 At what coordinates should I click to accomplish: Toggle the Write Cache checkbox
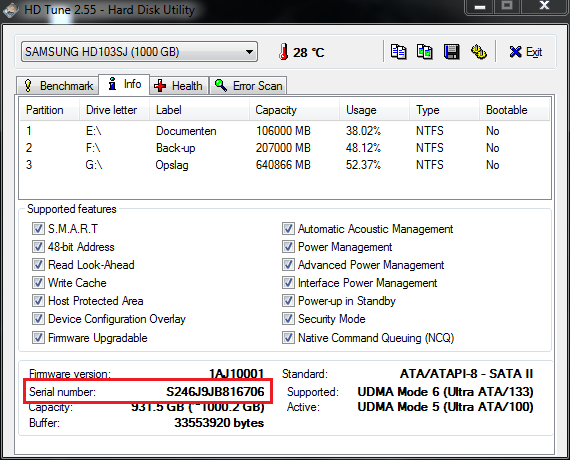click(38, 283)
